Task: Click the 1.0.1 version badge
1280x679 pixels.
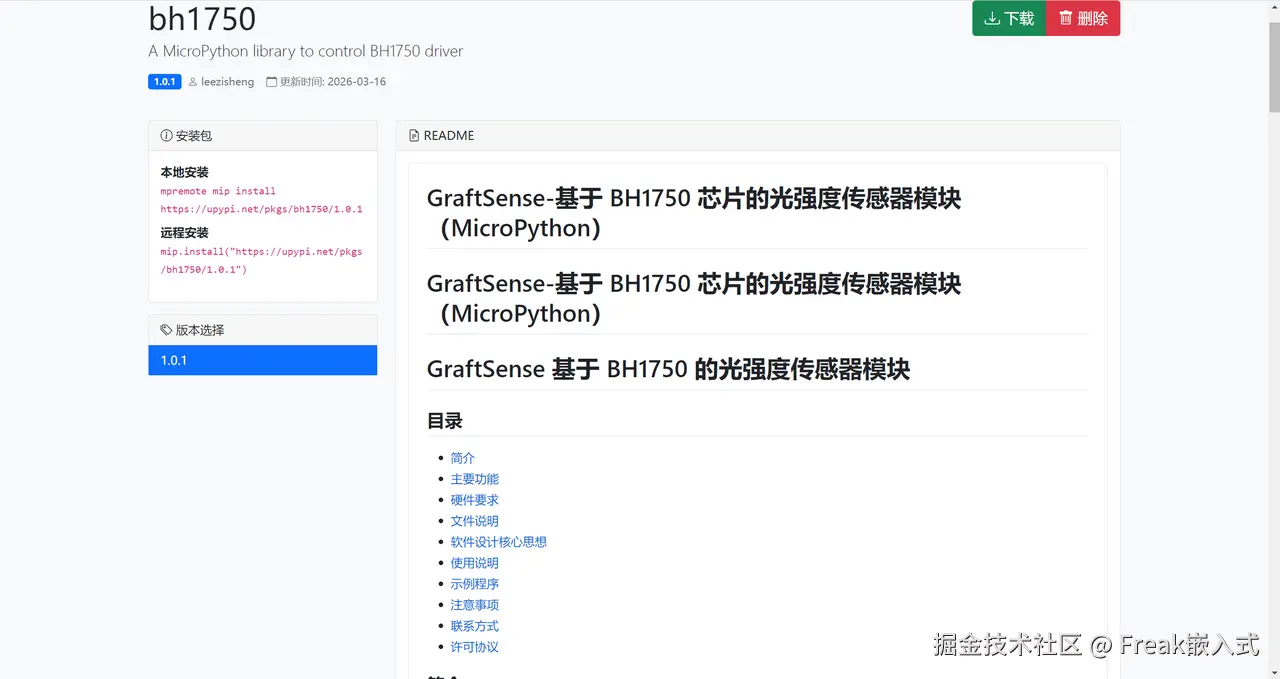Action: pyautogui.click(x=165, y=82)
